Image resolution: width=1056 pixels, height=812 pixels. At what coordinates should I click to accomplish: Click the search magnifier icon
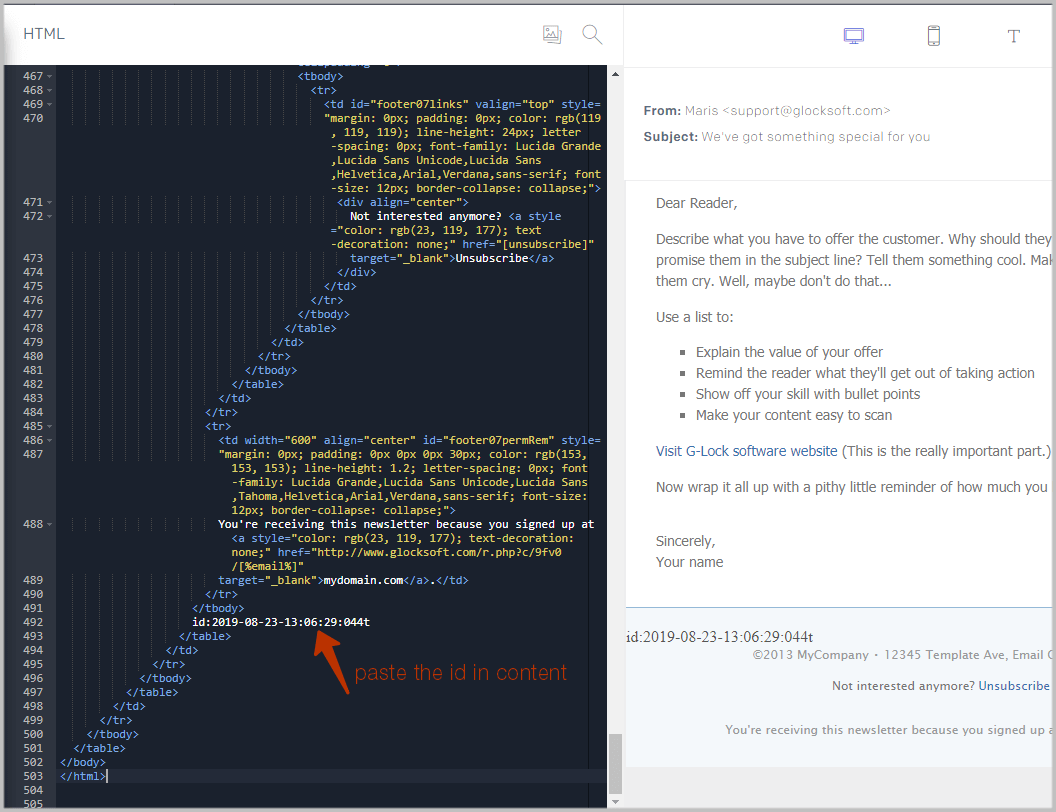pos(591,34)
